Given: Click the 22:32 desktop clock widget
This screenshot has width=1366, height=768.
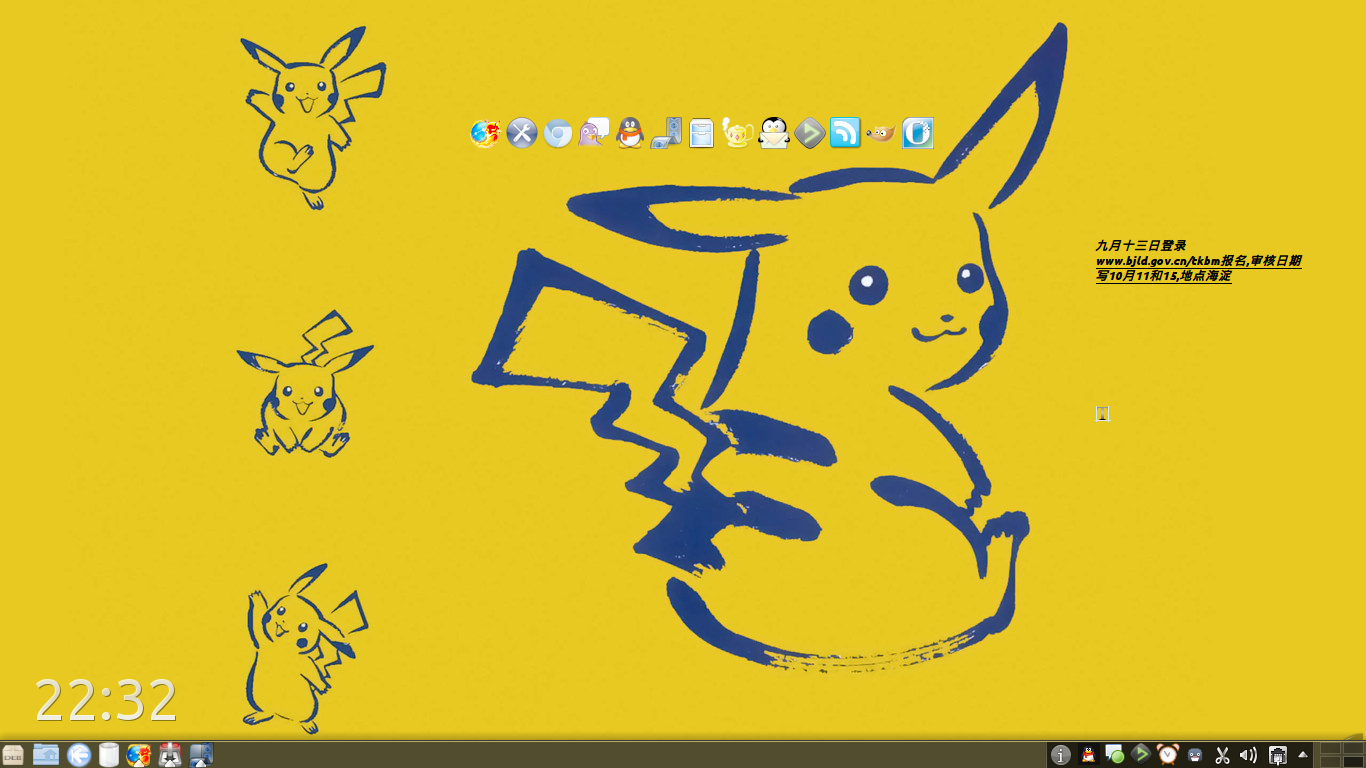Looking at the screenshot, I should click(x=106, y=700).
